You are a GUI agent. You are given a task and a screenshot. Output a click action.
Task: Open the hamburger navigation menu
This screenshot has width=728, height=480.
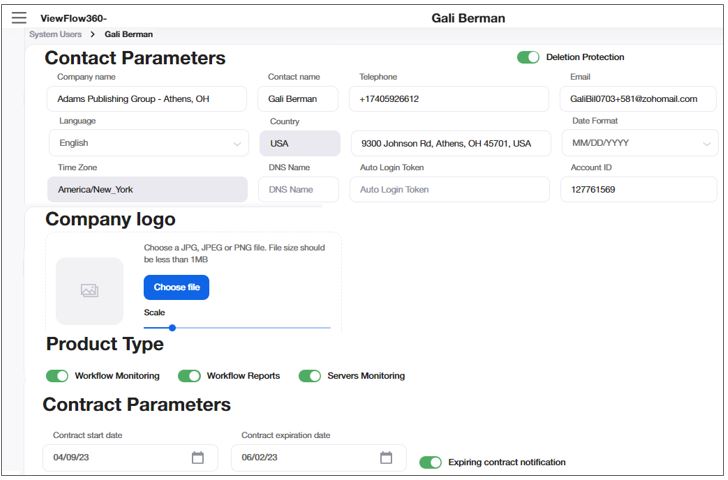point(18,18)
